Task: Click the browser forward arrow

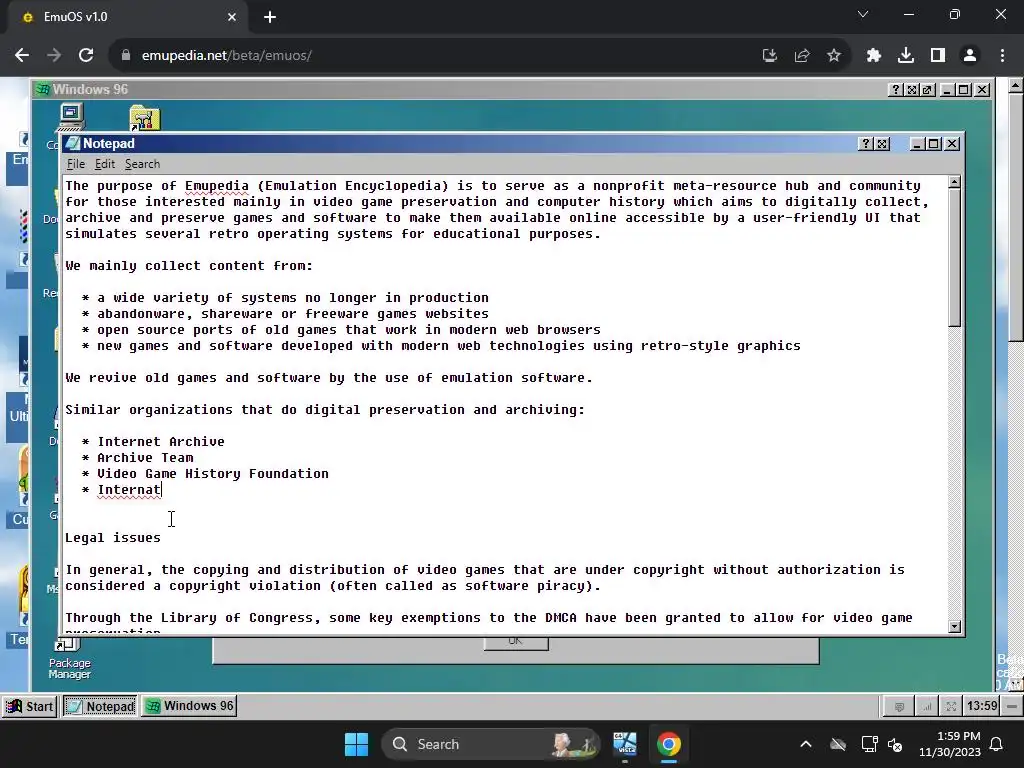Action: [54, 56]
